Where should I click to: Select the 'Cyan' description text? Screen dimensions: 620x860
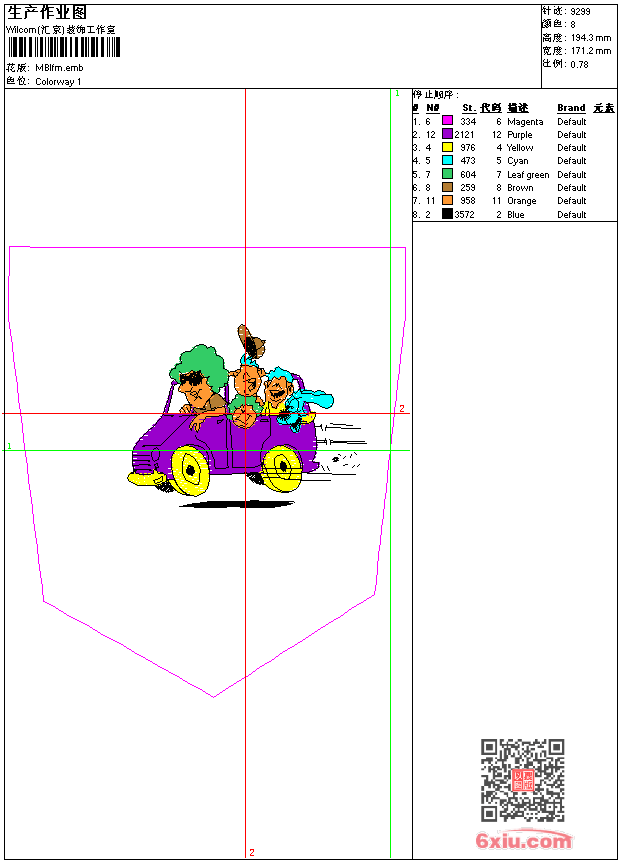point(517,161)
